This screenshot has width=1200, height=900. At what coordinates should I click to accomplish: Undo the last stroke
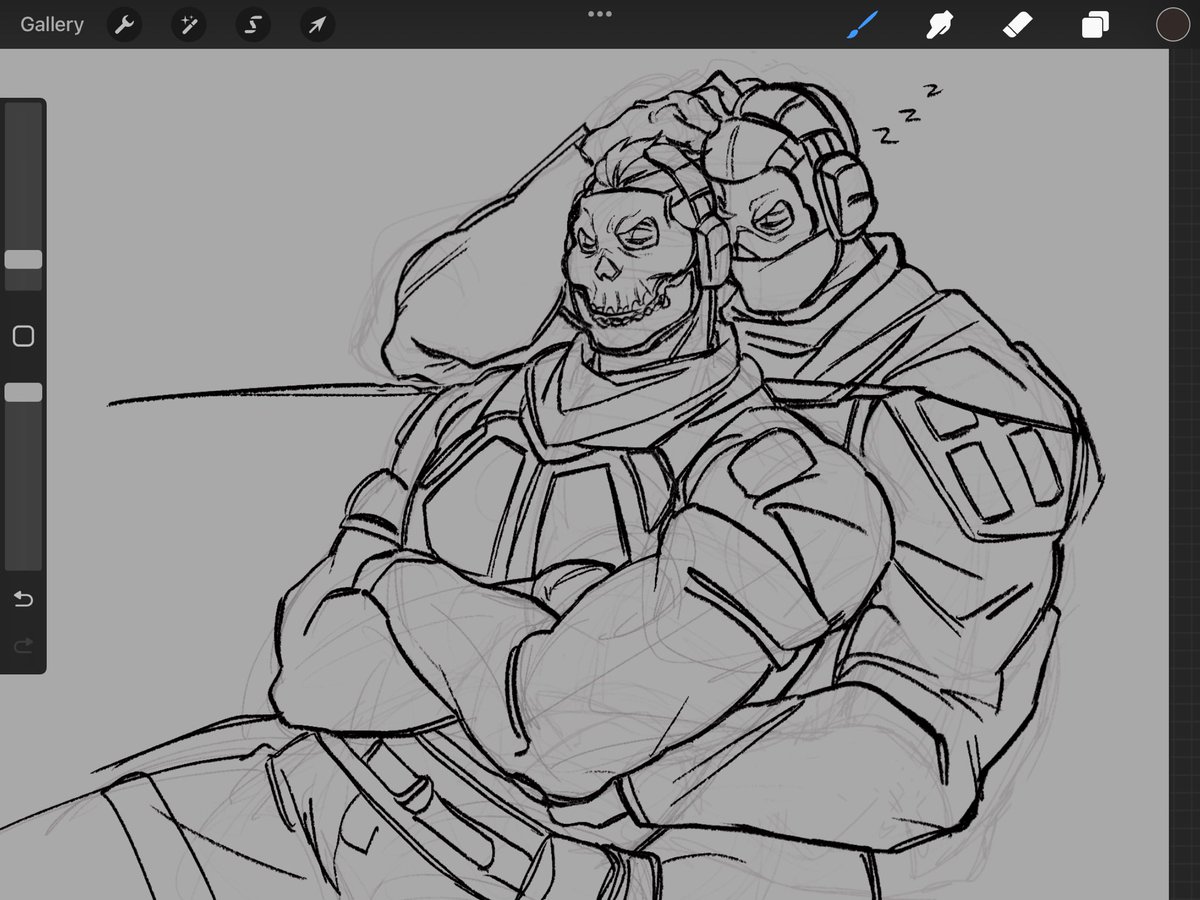(23, 599)
